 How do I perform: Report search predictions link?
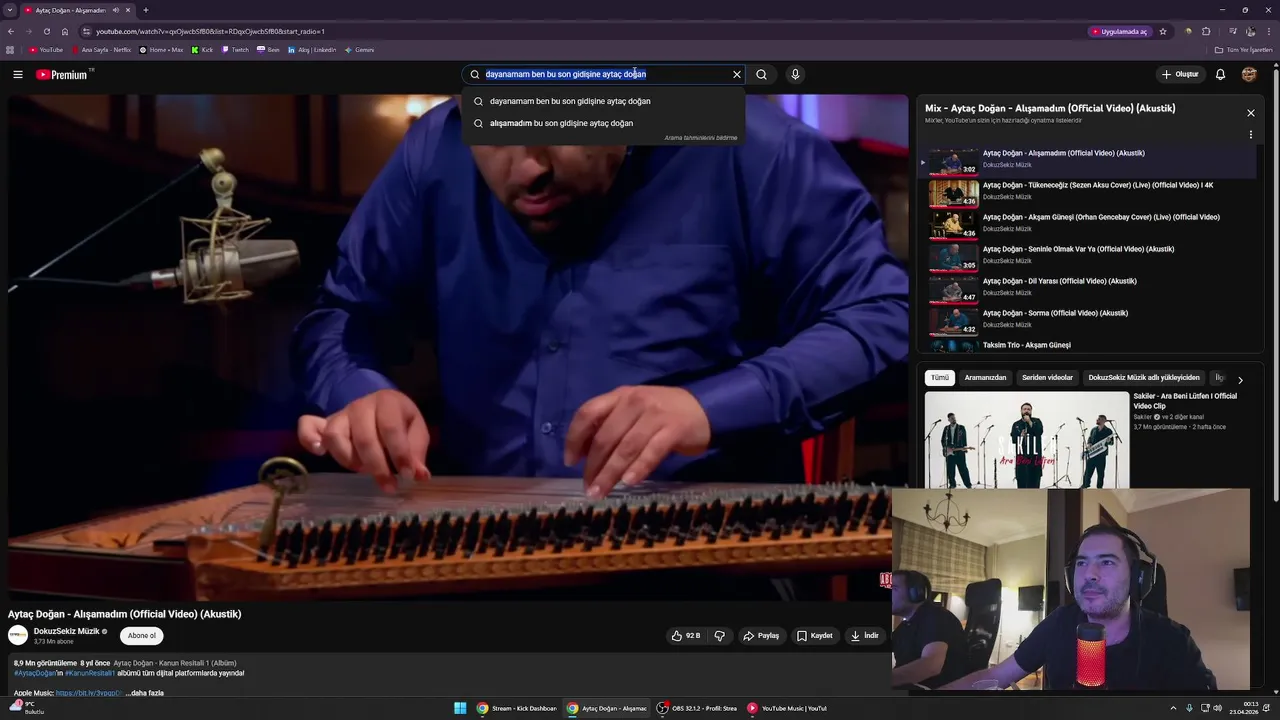700,138
